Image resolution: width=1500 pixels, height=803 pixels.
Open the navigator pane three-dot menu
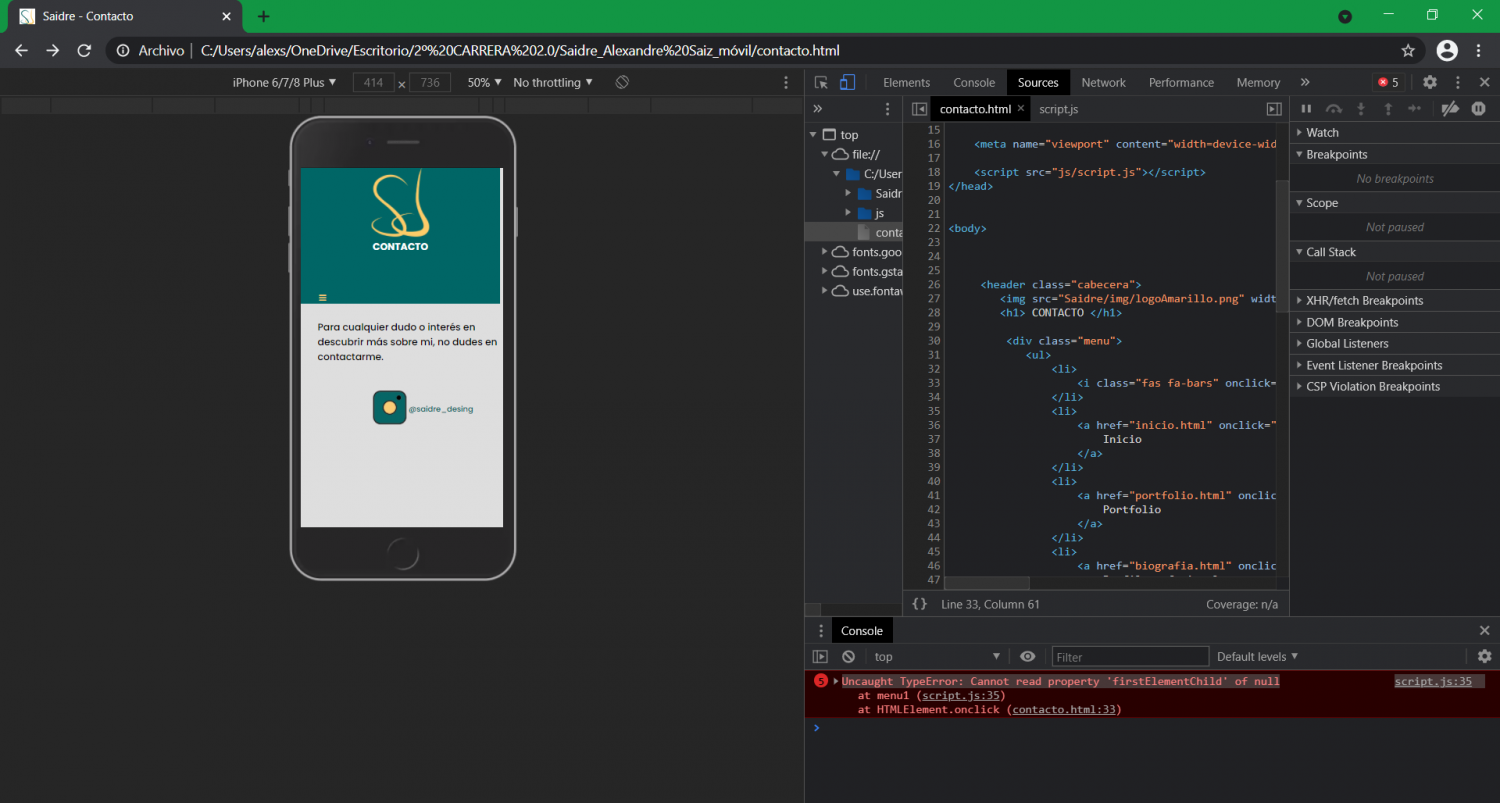(x=887, y=109)
